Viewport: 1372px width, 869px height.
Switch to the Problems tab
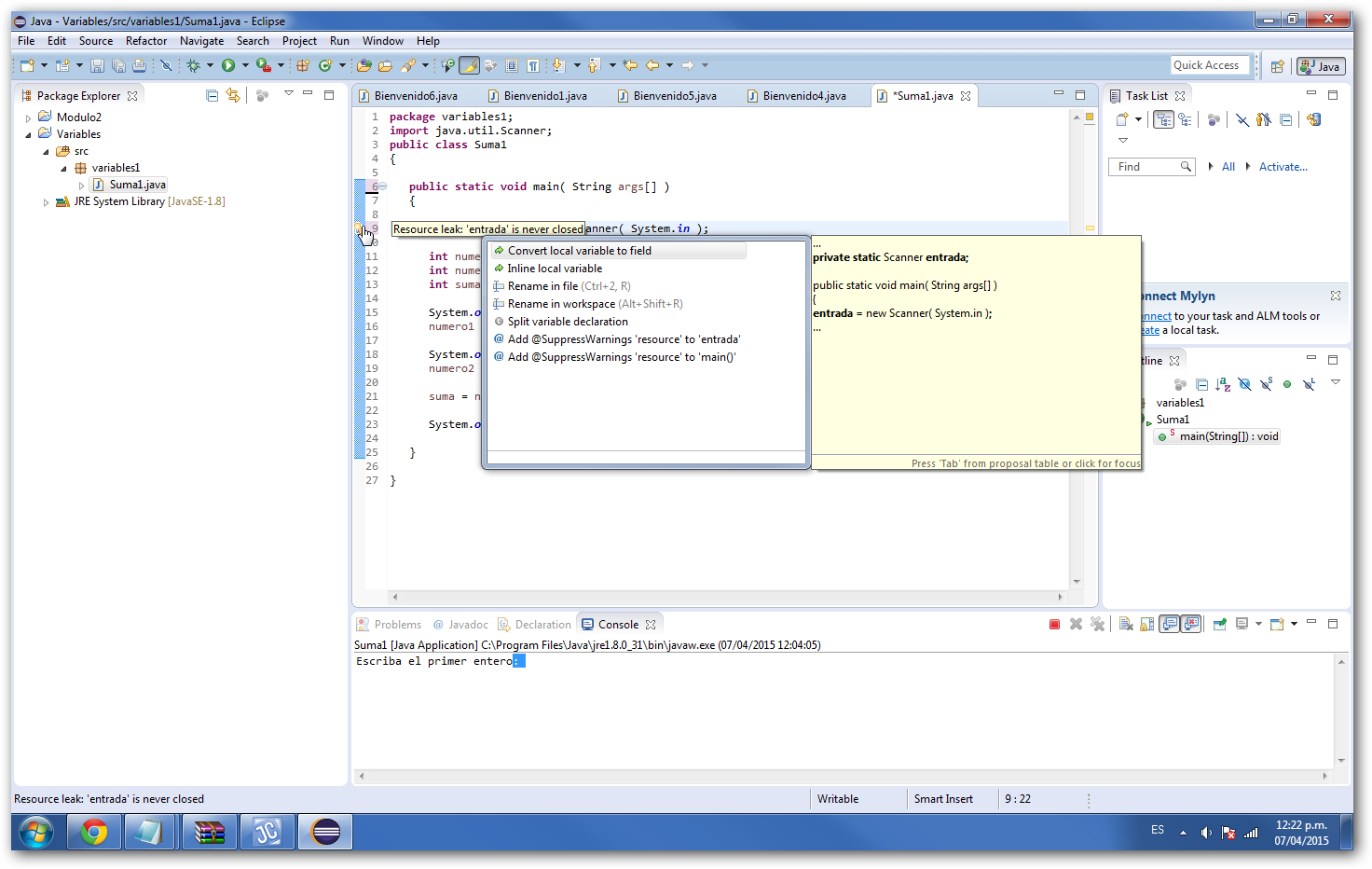[x=389, y=625]
